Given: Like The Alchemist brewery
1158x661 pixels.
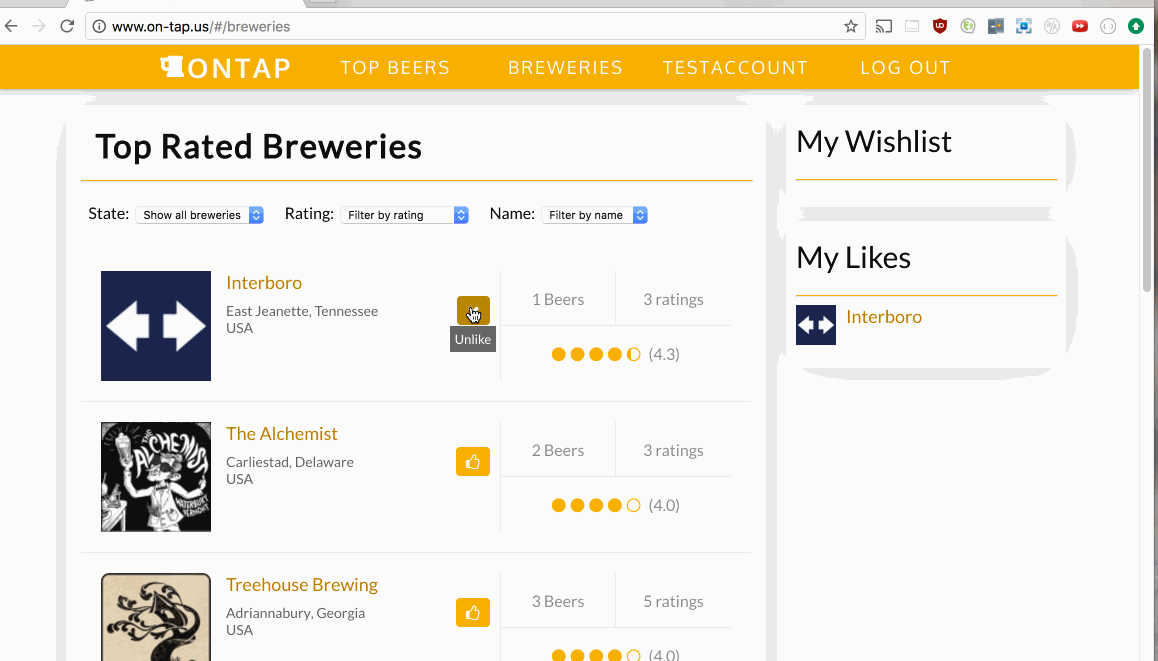Looking at the screenshot, I should [x=473, y=462].
